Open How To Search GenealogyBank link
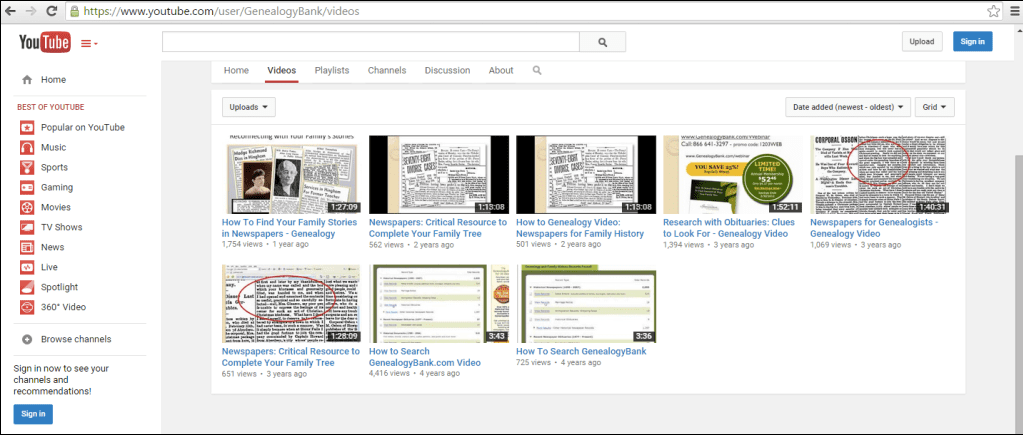Viewport: 1023px width, 435px height. [x=581, y=352]
